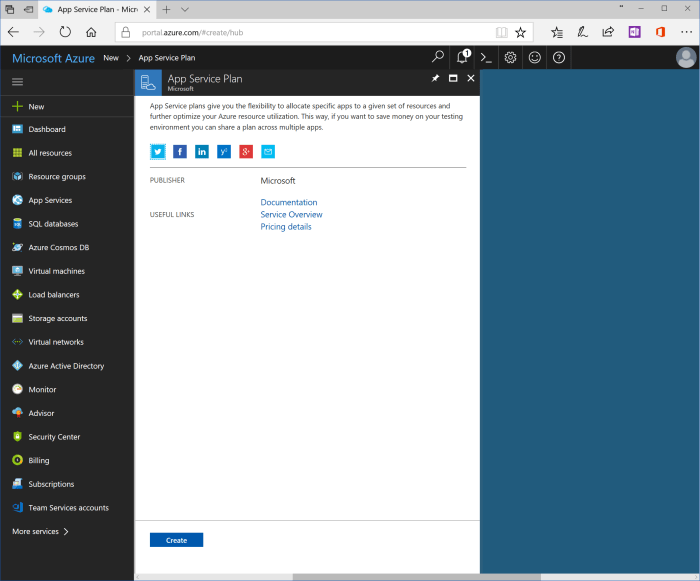The image size is (700, 581).
Task: Close the App Service Plan browser tab
Action: [146, 9]
